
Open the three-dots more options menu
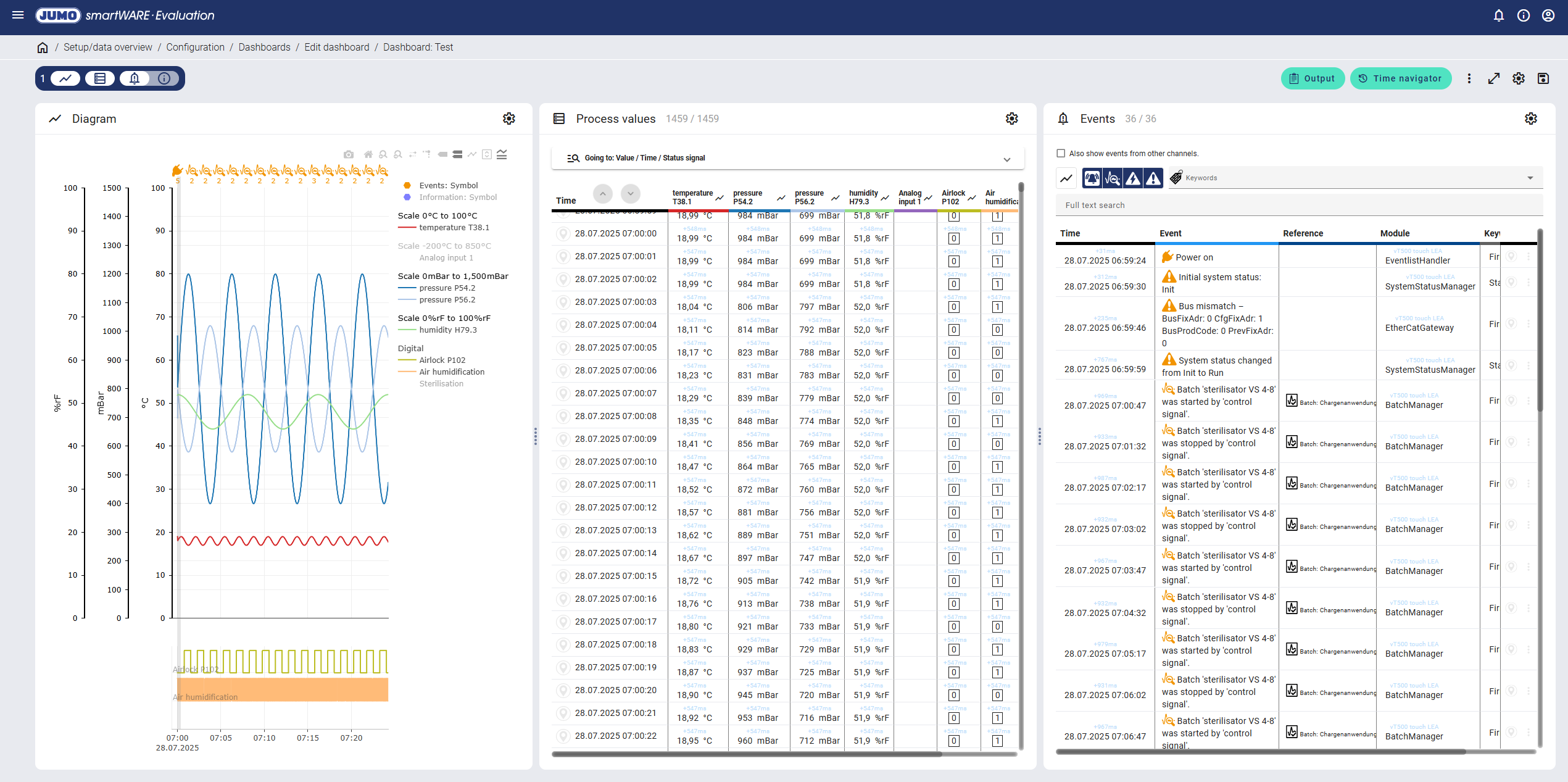1469,78
